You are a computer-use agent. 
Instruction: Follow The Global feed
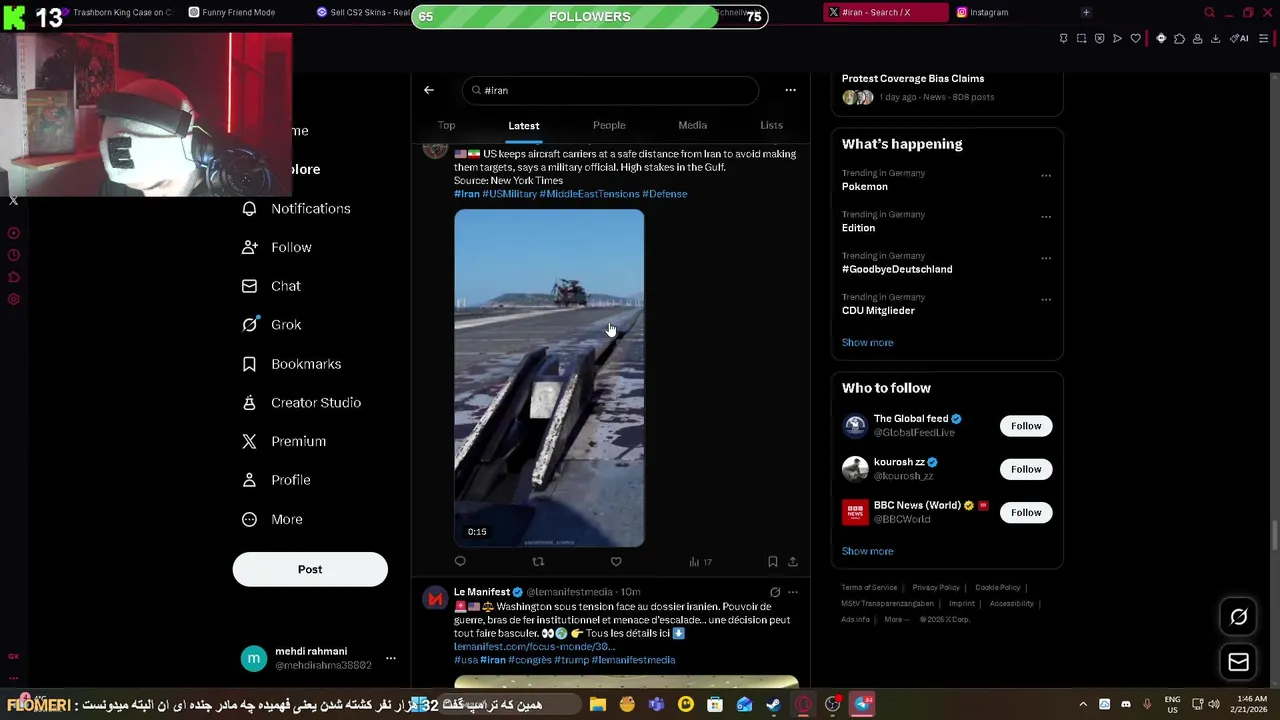(x=1025, y=426)
